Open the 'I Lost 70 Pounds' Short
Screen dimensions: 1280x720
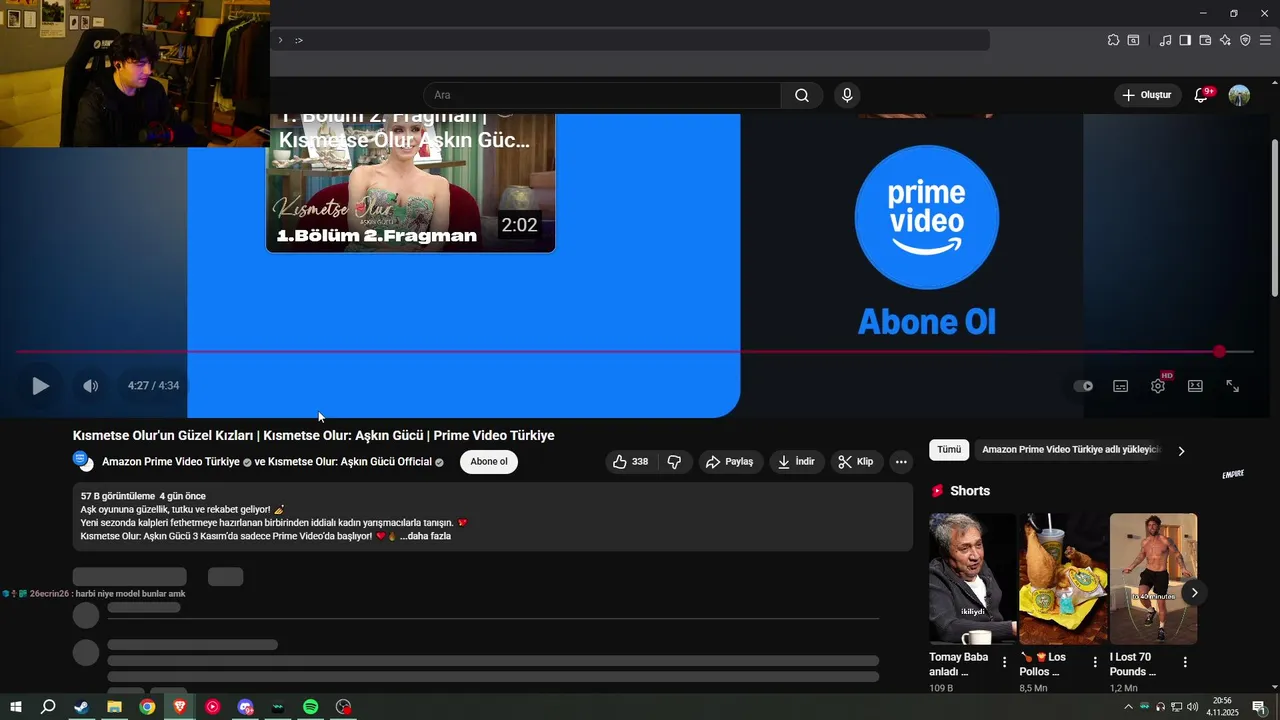1153,579
